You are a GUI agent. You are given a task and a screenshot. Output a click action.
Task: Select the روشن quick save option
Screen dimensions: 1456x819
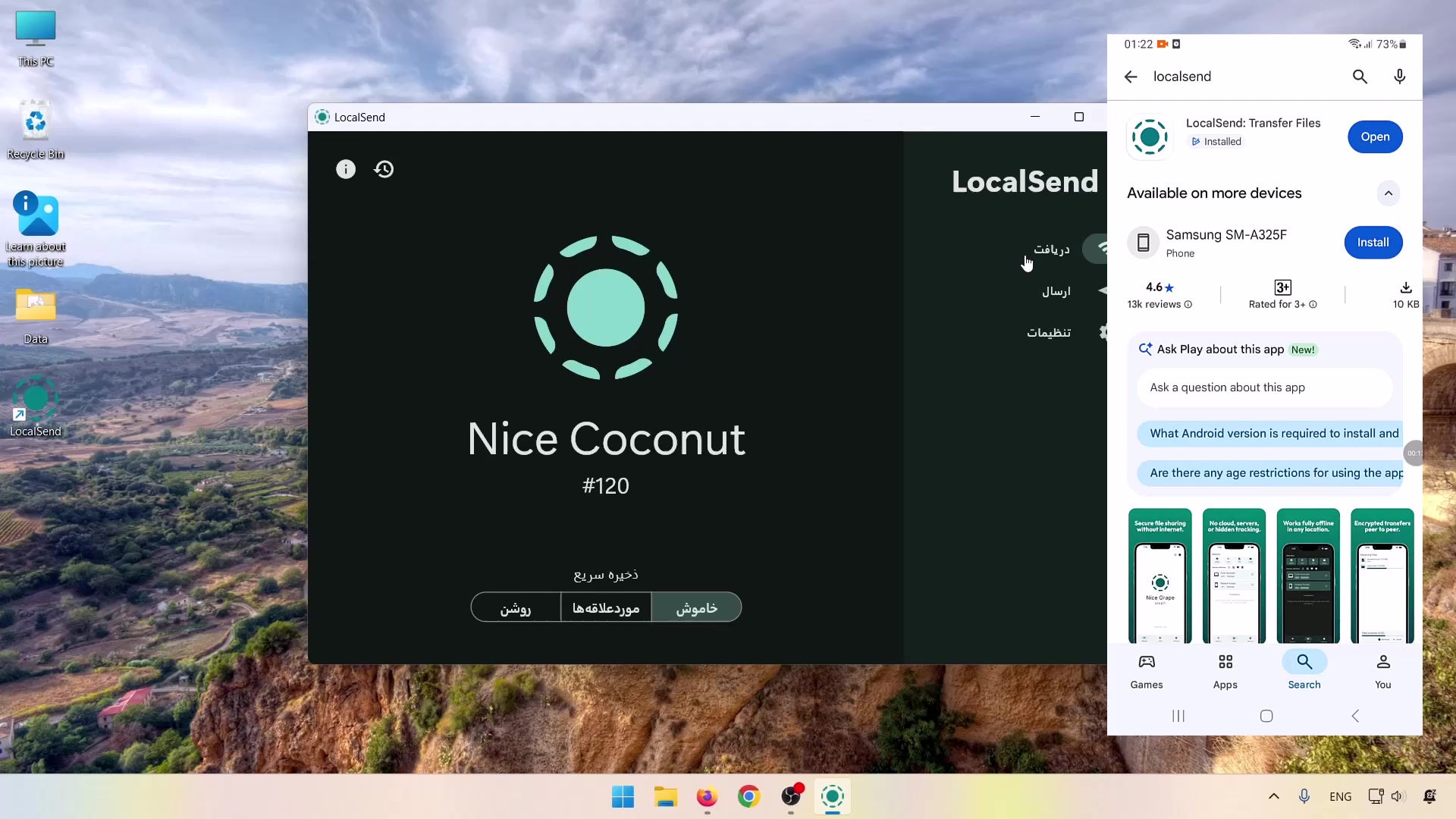[x=516, y=607]
